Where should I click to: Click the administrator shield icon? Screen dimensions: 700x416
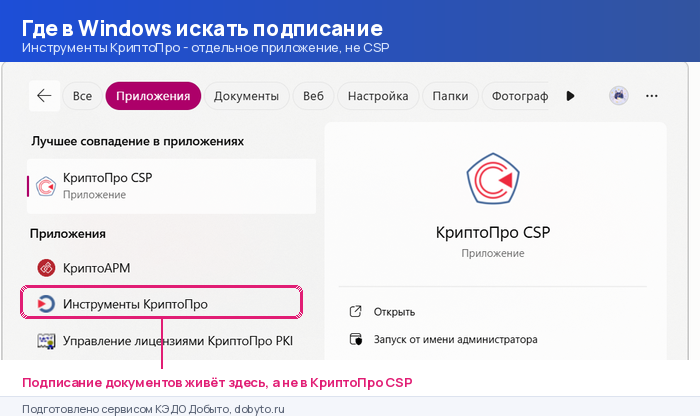coord(356,339)
